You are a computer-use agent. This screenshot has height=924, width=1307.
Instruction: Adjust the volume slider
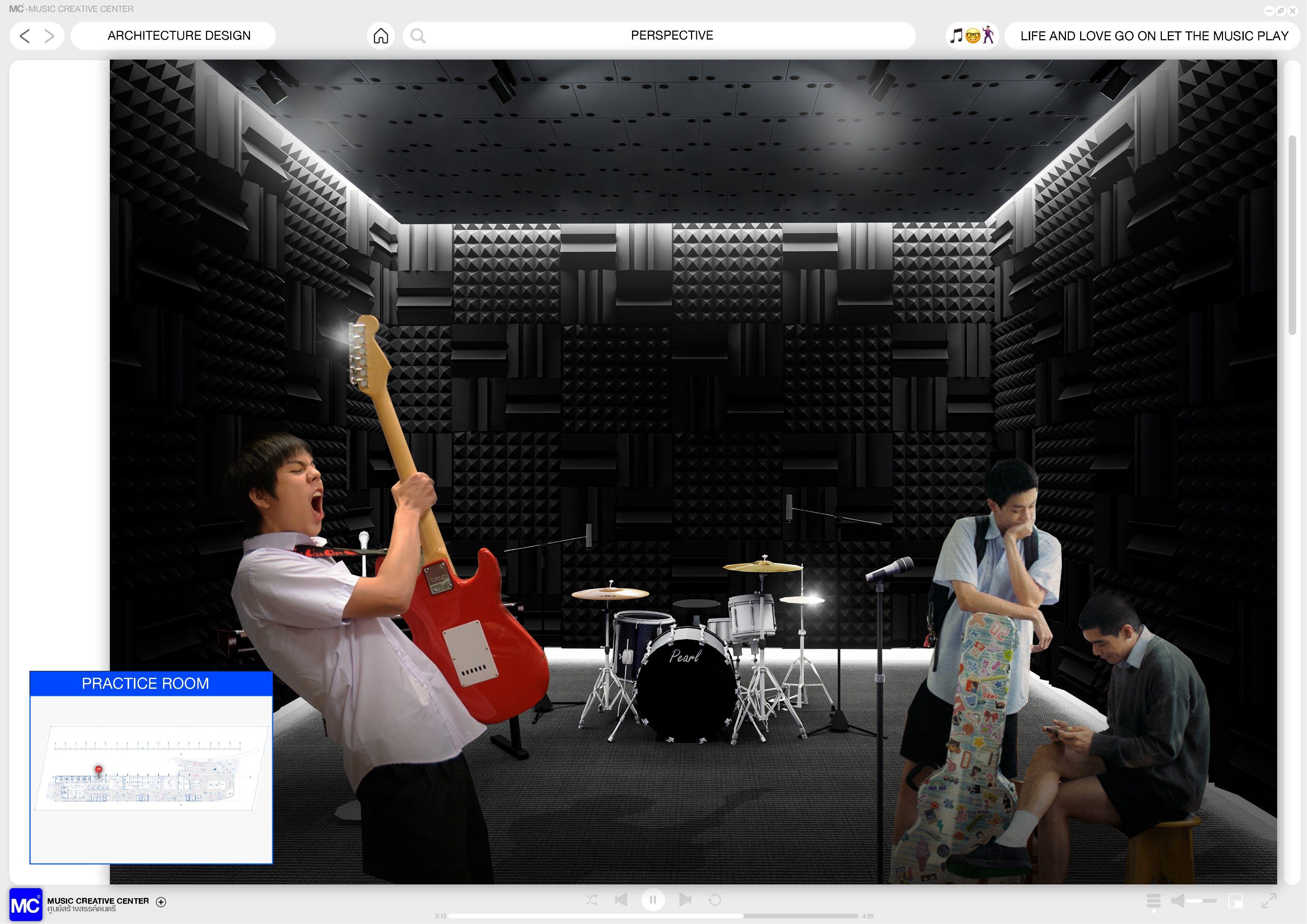(1201, 900)
